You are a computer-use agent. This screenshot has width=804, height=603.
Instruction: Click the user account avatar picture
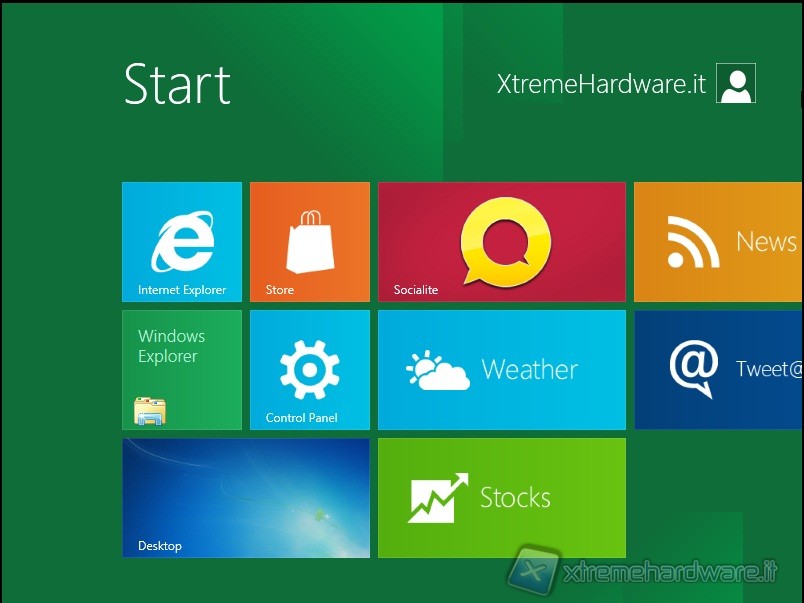(x=736, y=84)
